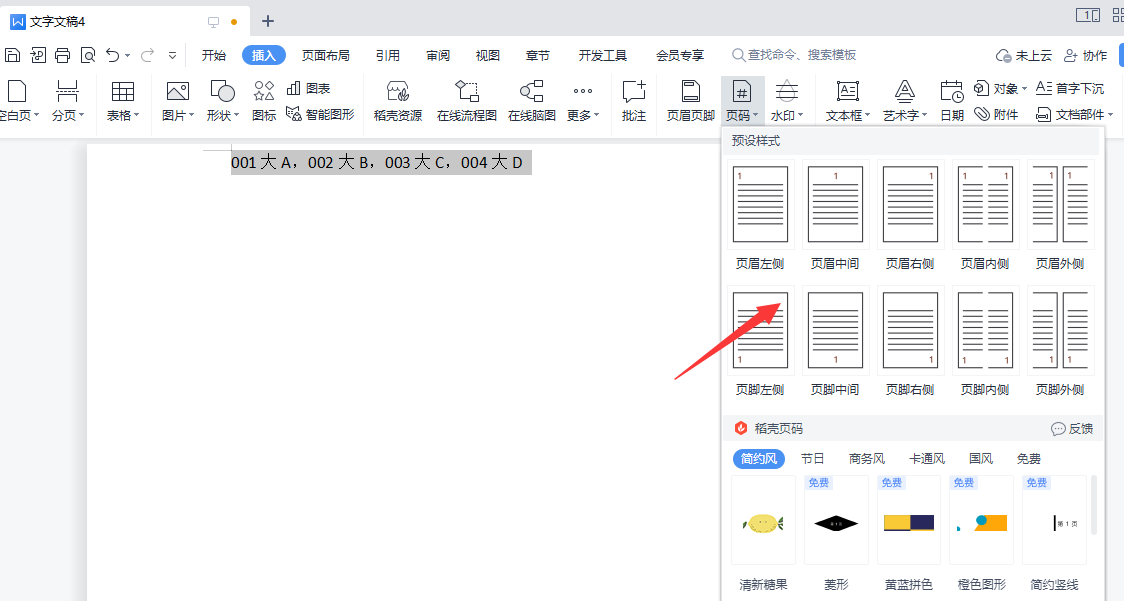Launch 在线流程图 flowchart tool
Image resolution: width=1124 pixels, height=601 pixels.
pos(467,101)
